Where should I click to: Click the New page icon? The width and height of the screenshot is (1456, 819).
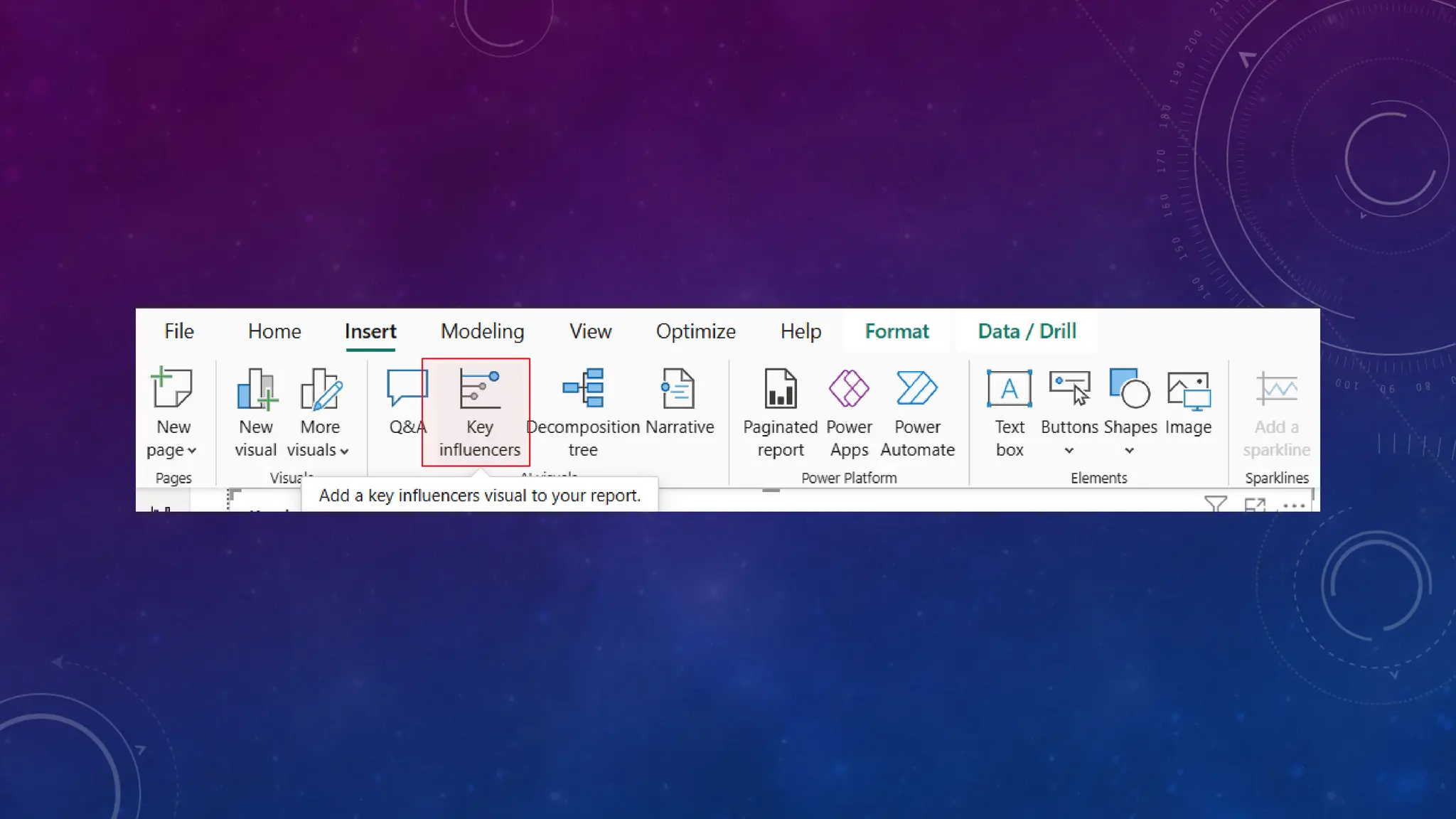pyautogui.click(x=172, y=388)
